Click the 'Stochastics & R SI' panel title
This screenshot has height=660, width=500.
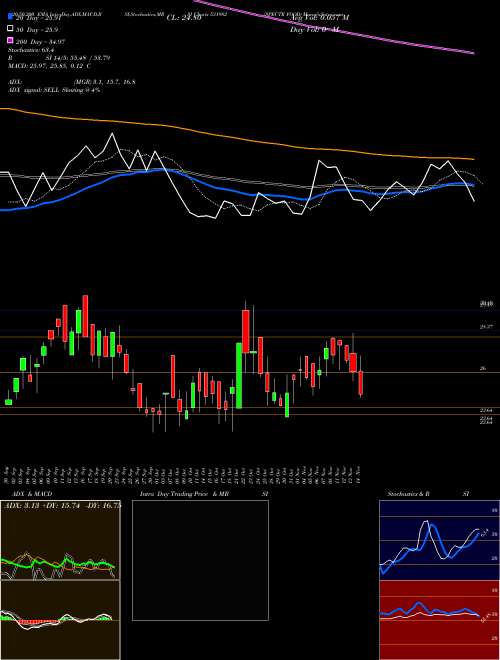click(x=428, y=494)
